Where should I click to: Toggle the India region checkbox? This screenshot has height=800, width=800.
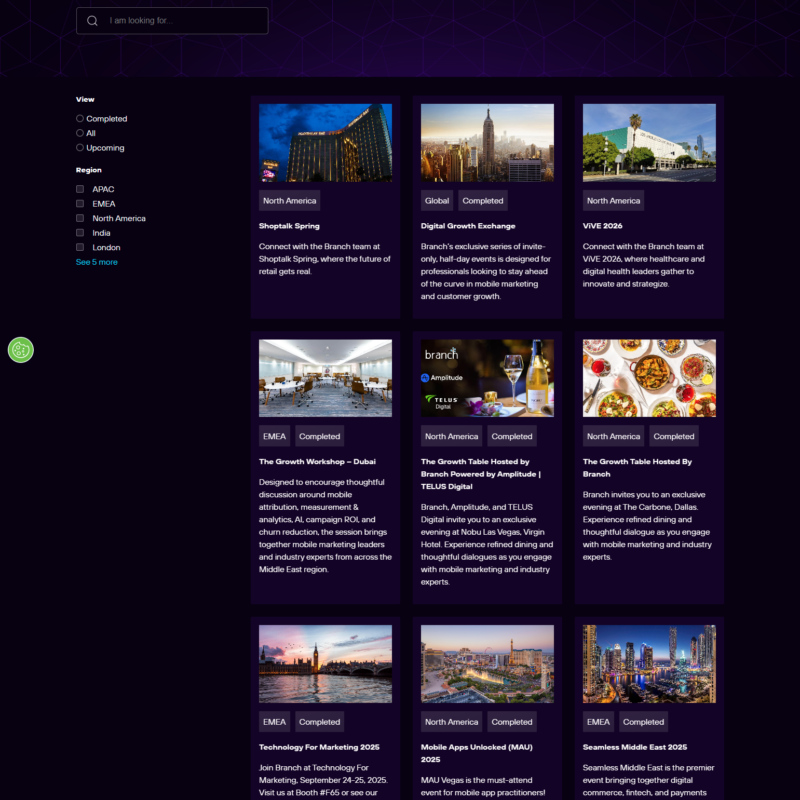click(80, 233)
